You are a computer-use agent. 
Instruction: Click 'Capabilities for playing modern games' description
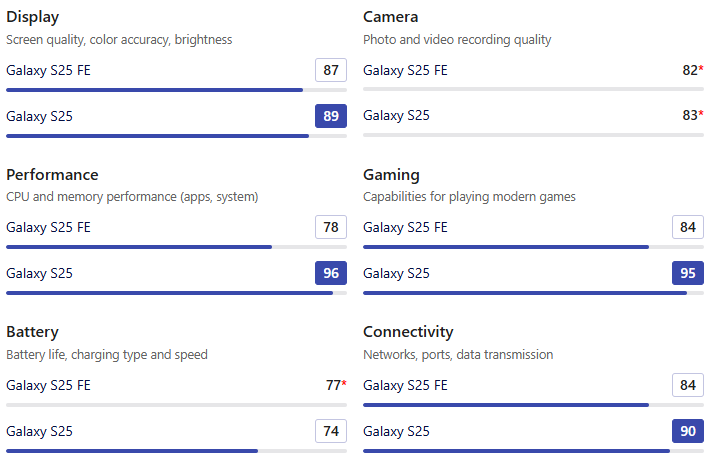(x=469, y=197)
